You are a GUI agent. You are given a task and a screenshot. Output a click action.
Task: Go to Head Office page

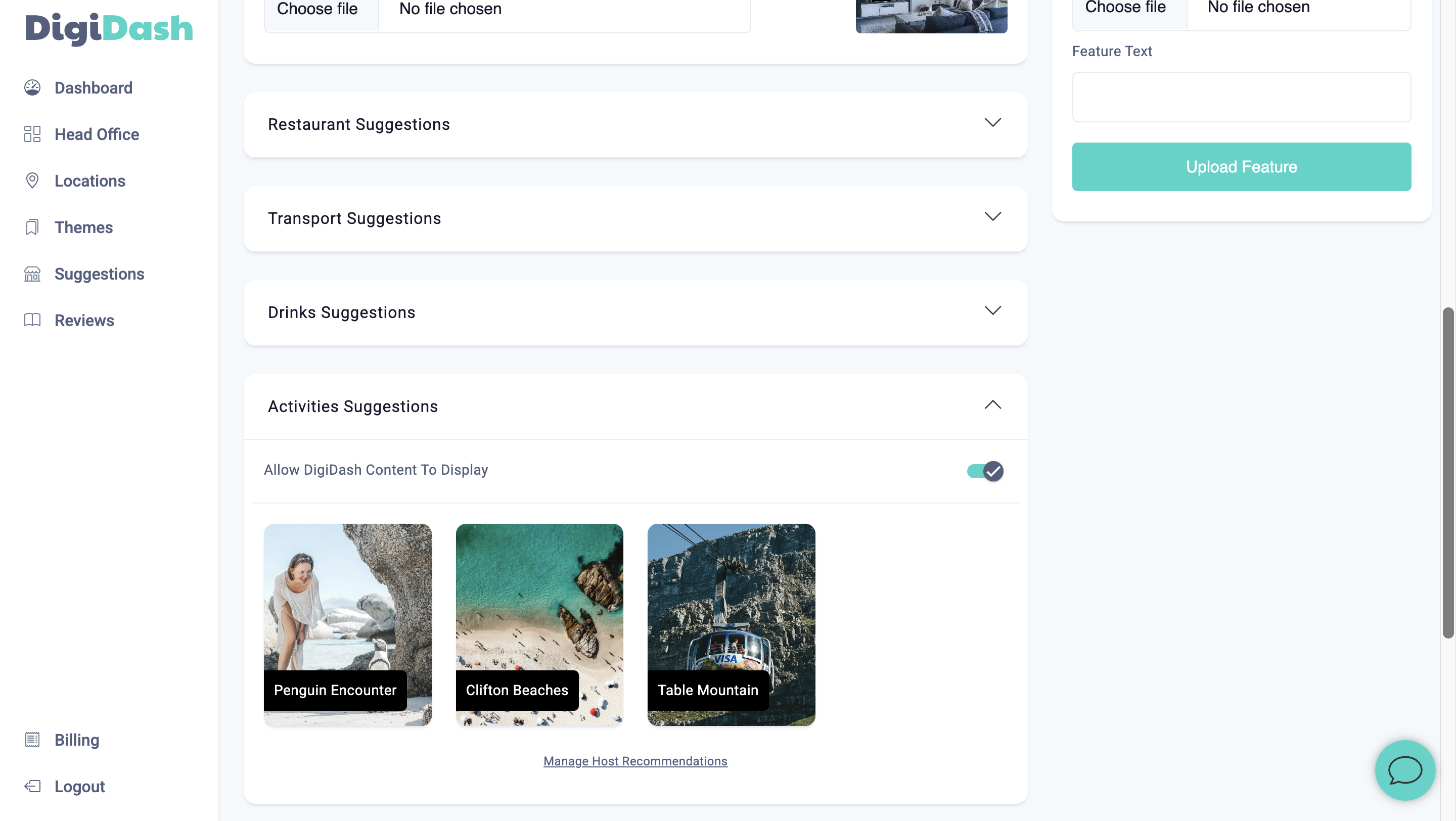[97, 134]
